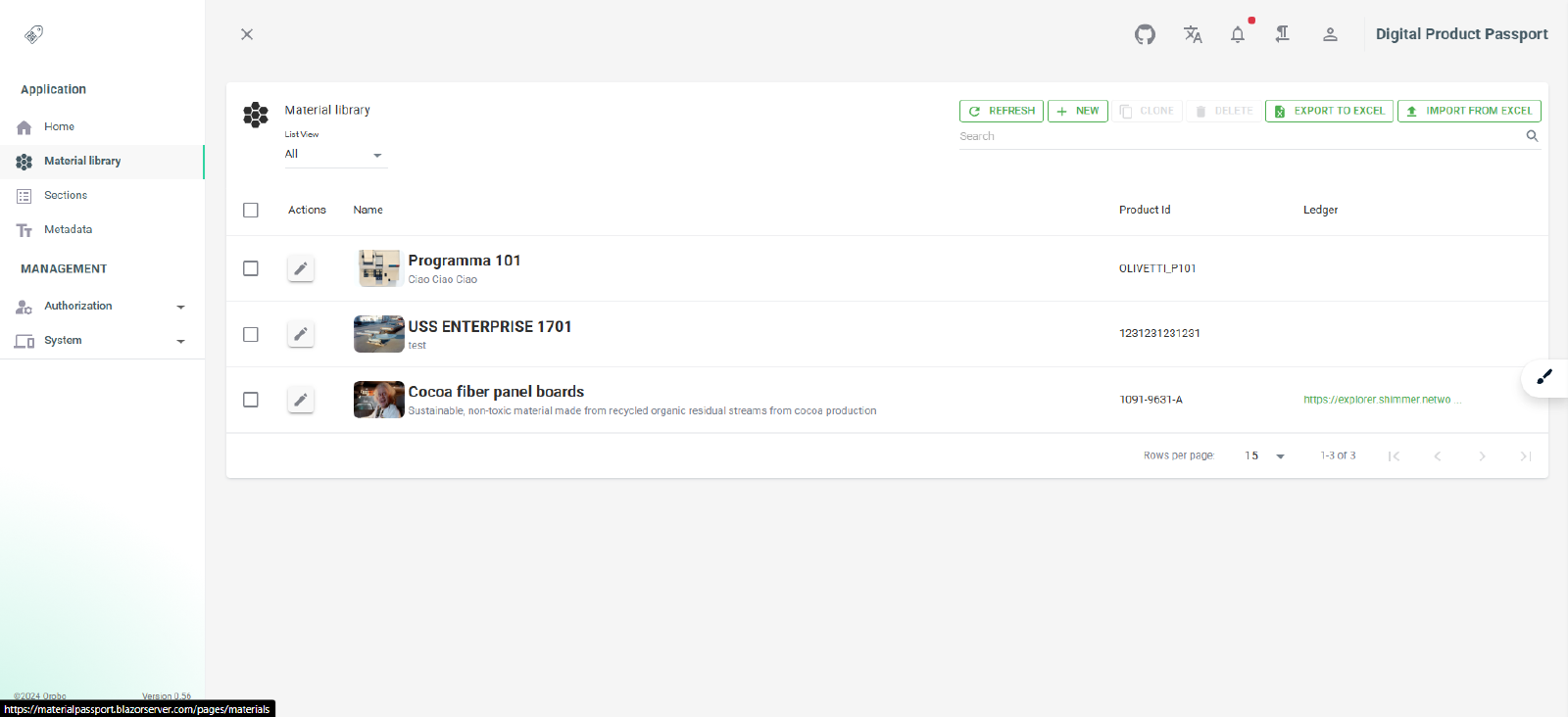Select the Programma 101 checkbox
Viewport: 1568px width, 717px height.
click(251, 268)
